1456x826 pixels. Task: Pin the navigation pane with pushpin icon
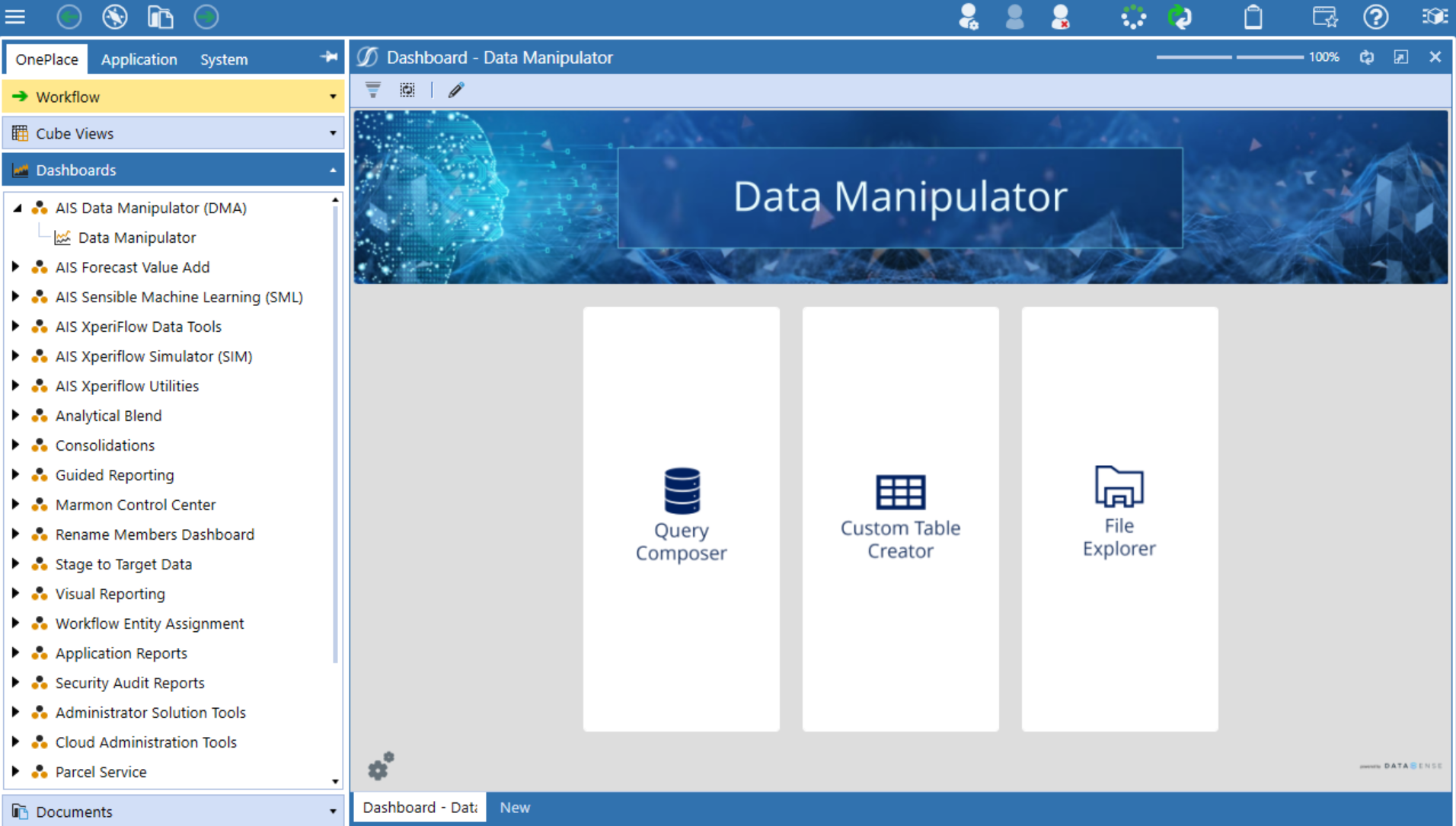pyautogui.click(x=329, y=57)
